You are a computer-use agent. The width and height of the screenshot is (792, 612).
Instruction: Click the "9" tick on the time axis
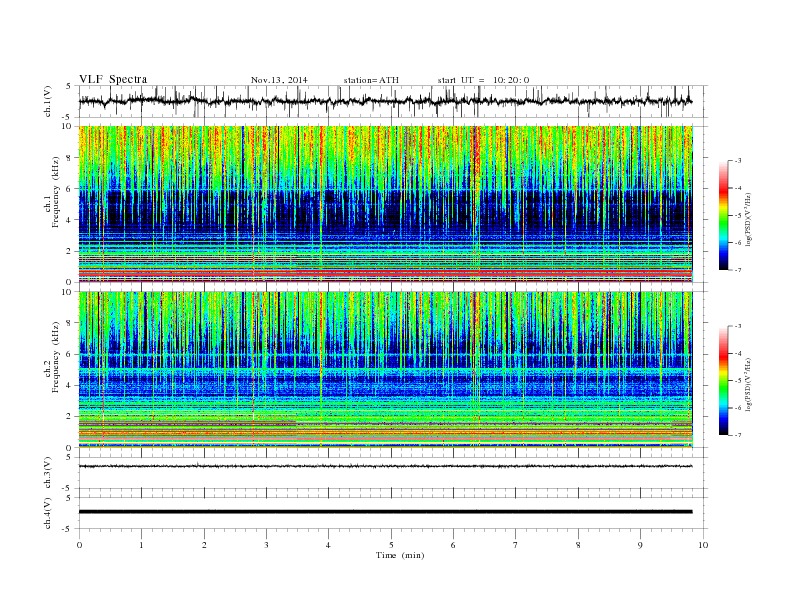(640, 545)
